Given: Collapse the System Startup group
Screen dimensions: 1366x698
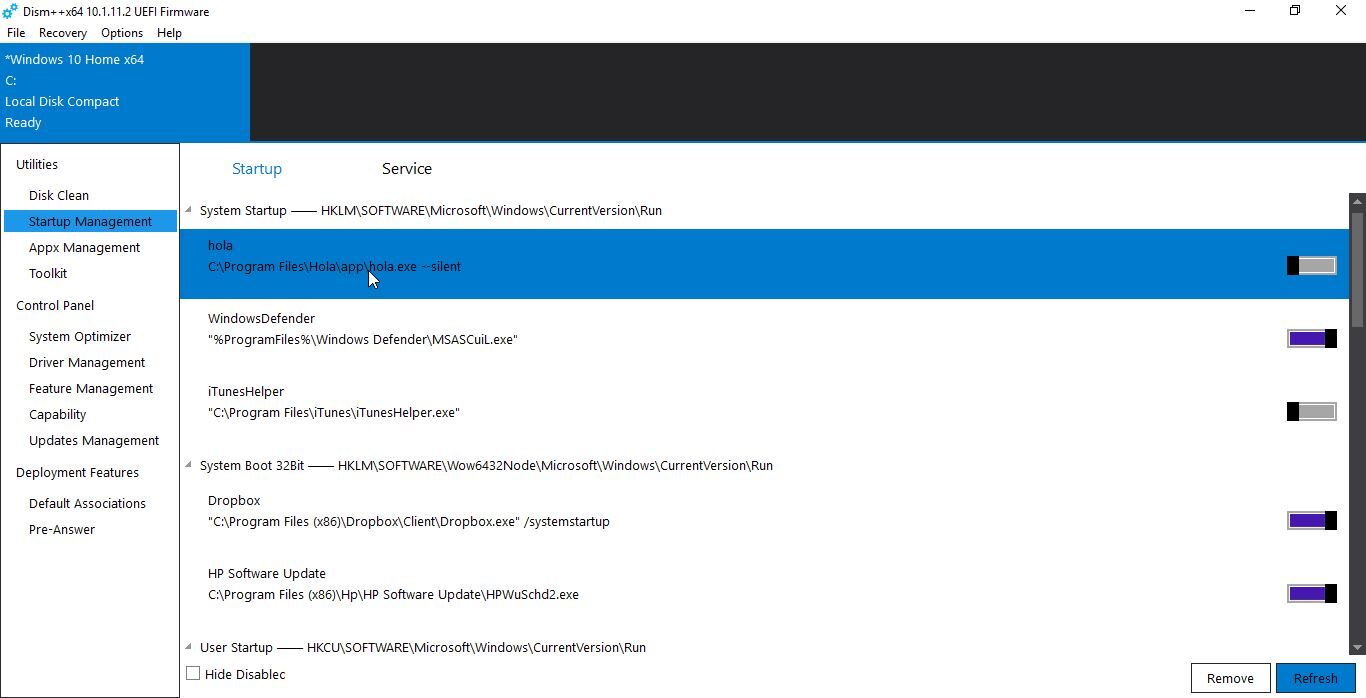Looking at the screenshot, I should (188, 210).
